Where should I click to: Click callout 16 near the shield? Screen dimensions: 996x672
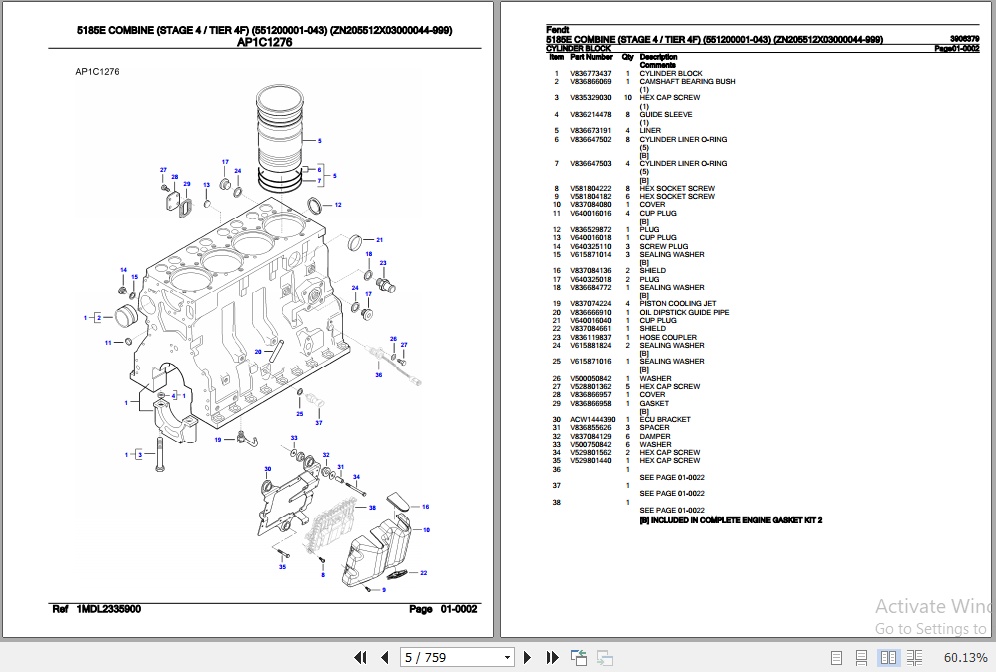pos(426,507)
